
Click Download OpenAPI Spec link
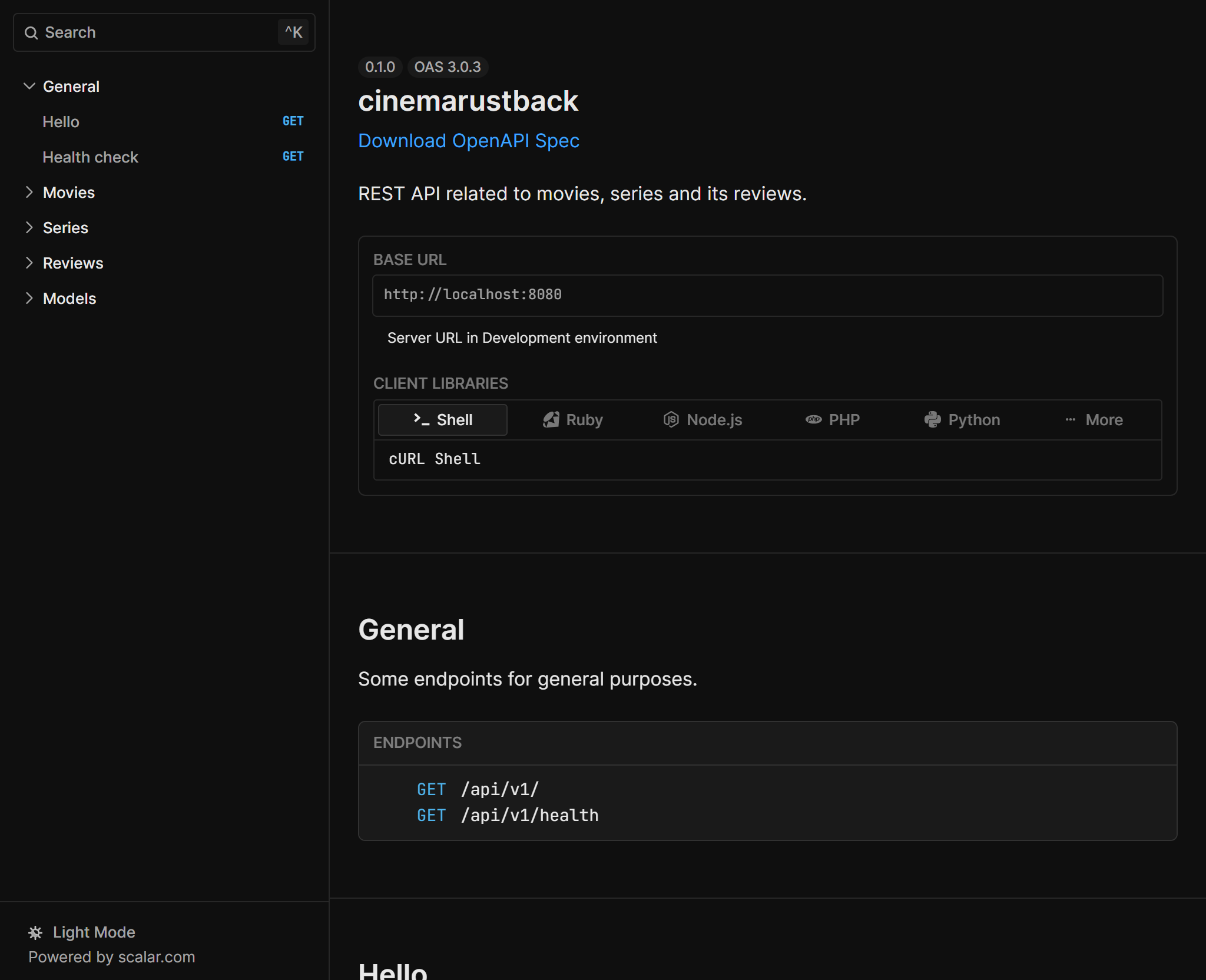468,141
